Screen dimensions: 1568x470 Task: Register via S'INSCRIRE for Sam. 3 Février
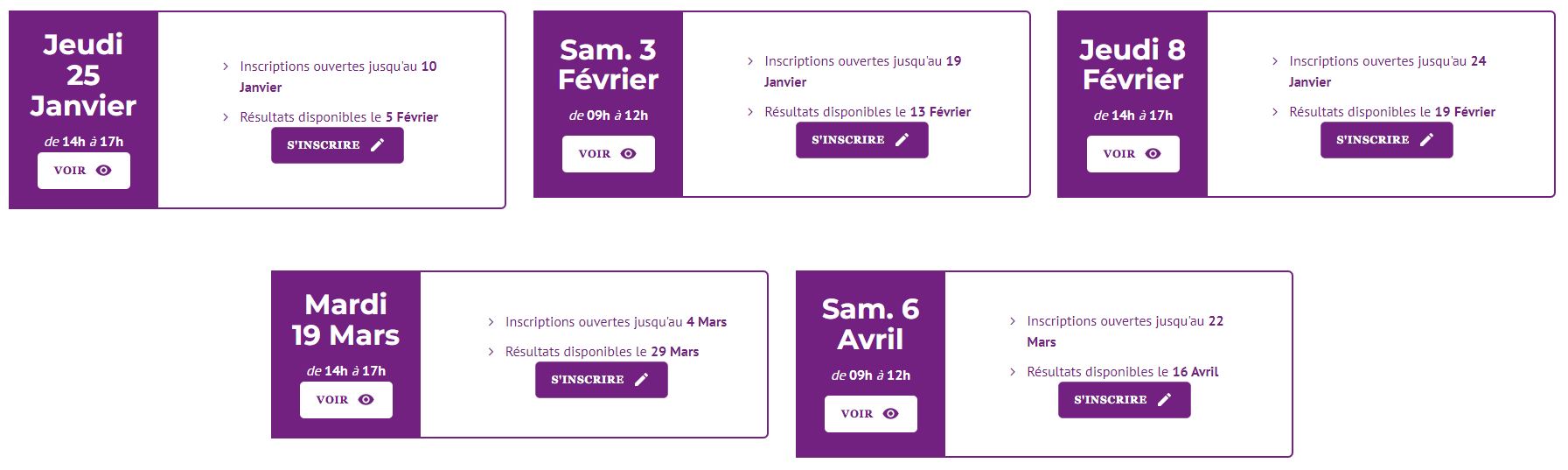point(861,140)
